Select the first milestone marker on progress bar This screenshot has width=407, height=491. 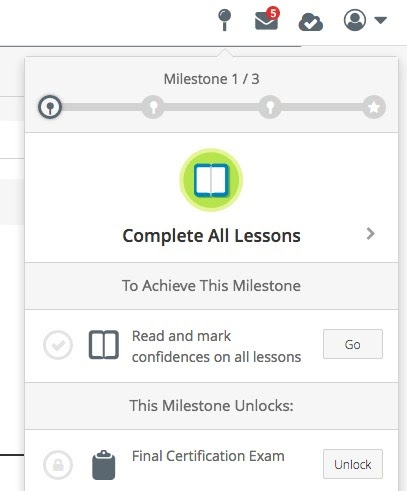(50, 107)
